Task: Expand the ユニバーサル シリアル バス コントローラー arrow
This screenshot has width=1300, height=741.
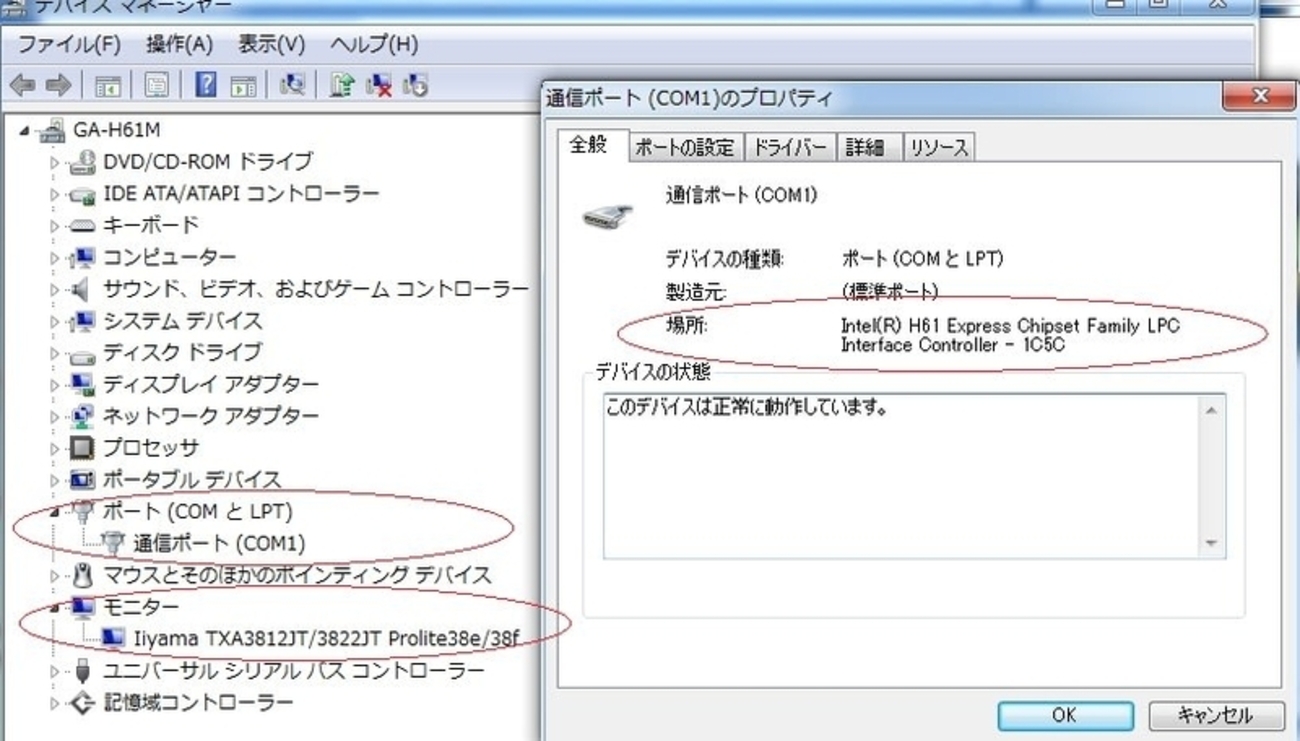Action: click(56, 671)
